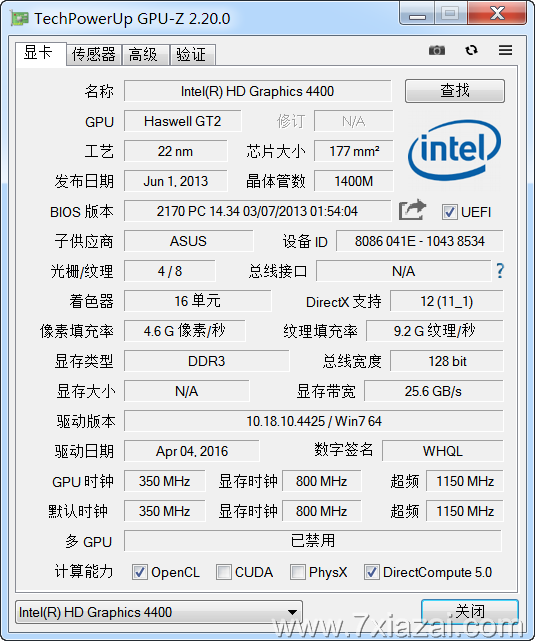Click the 驱动版本 label

pos(86,421)
